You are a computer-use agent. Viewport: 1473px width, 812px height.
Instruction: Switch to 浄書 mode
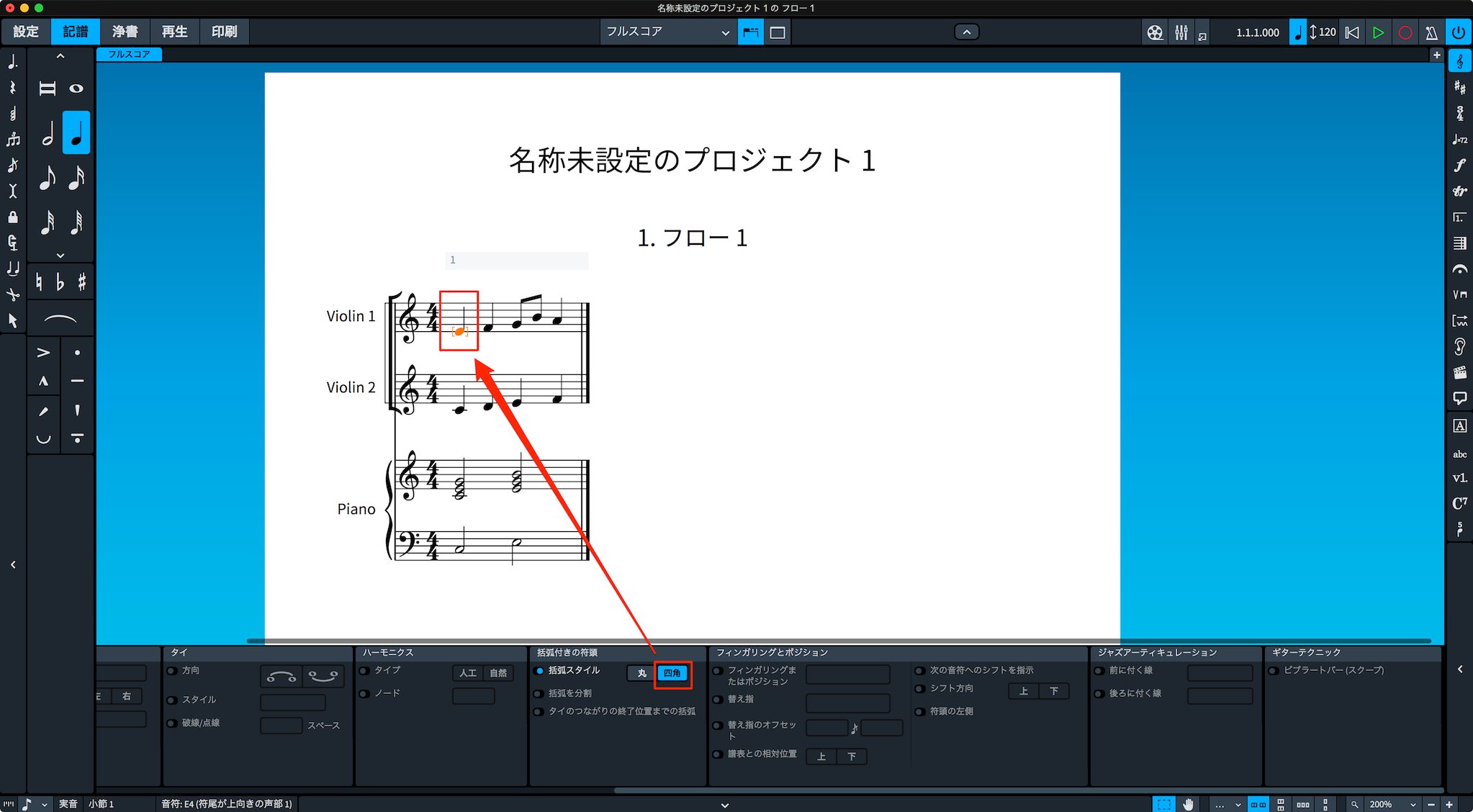[x=125, y=32]
